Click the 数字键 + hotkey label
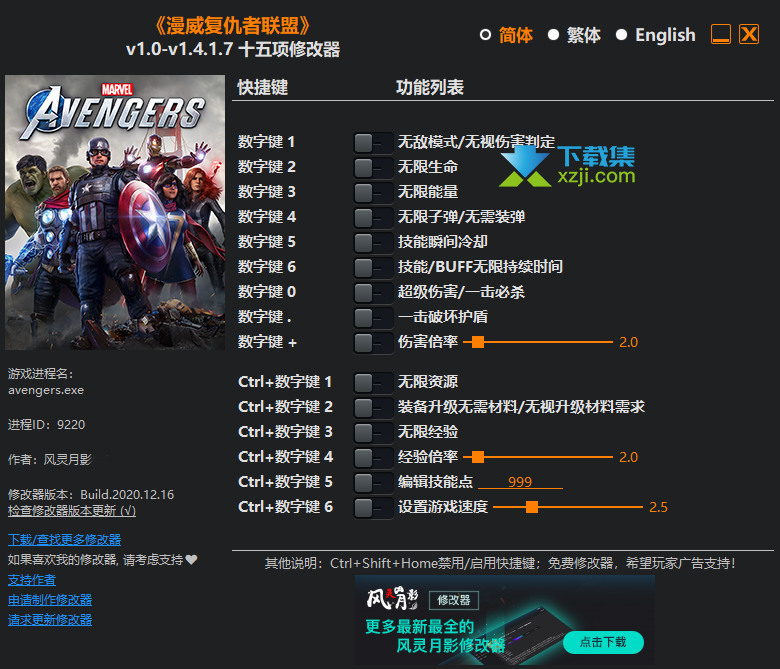Viewport: 780px width, 669px height. coord(267,342)
